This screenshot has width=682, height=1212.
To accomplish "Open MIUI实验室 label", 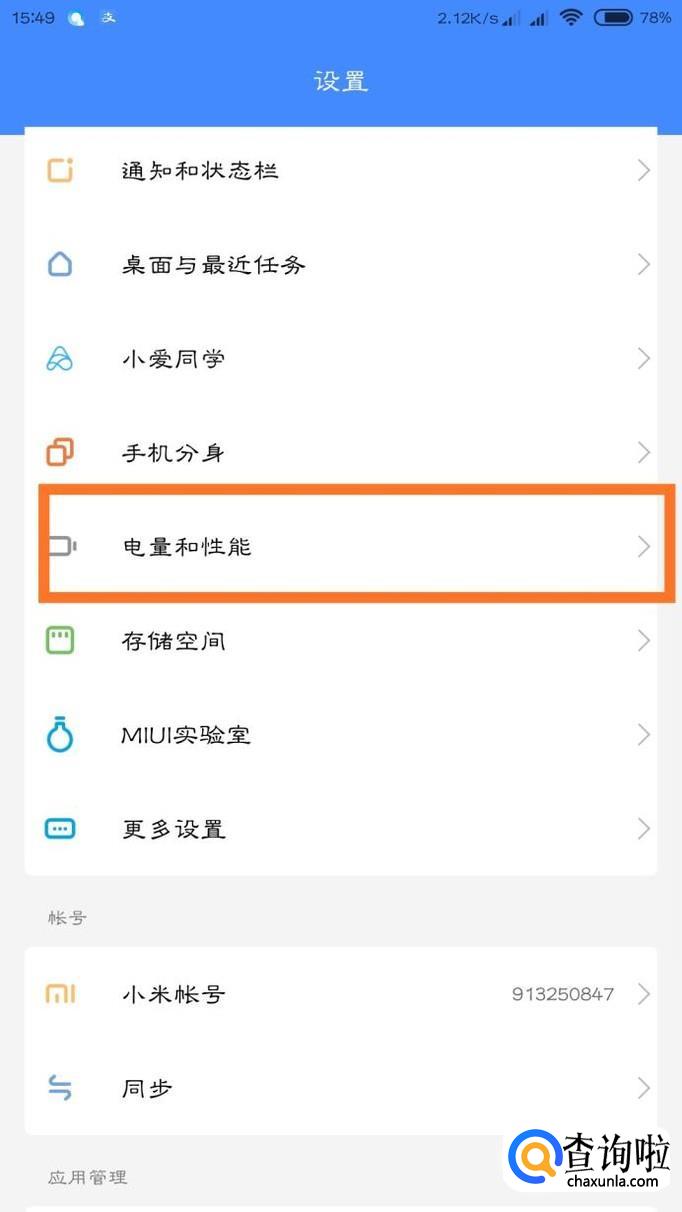I will pos(186,735).
